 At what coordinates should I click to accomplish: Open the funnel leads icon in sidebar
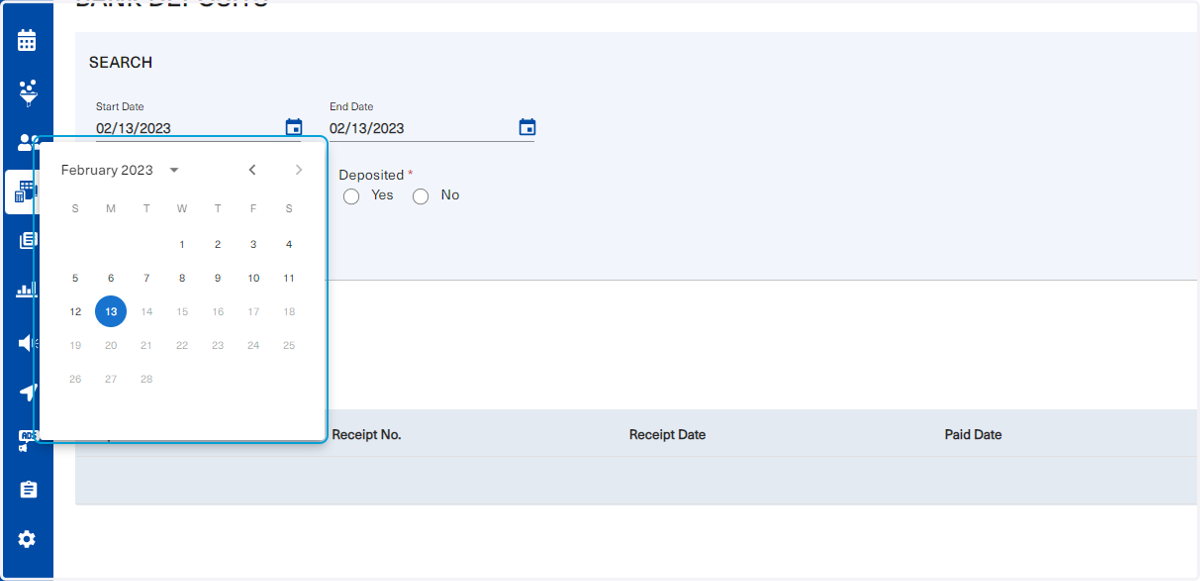click(27, 93)
